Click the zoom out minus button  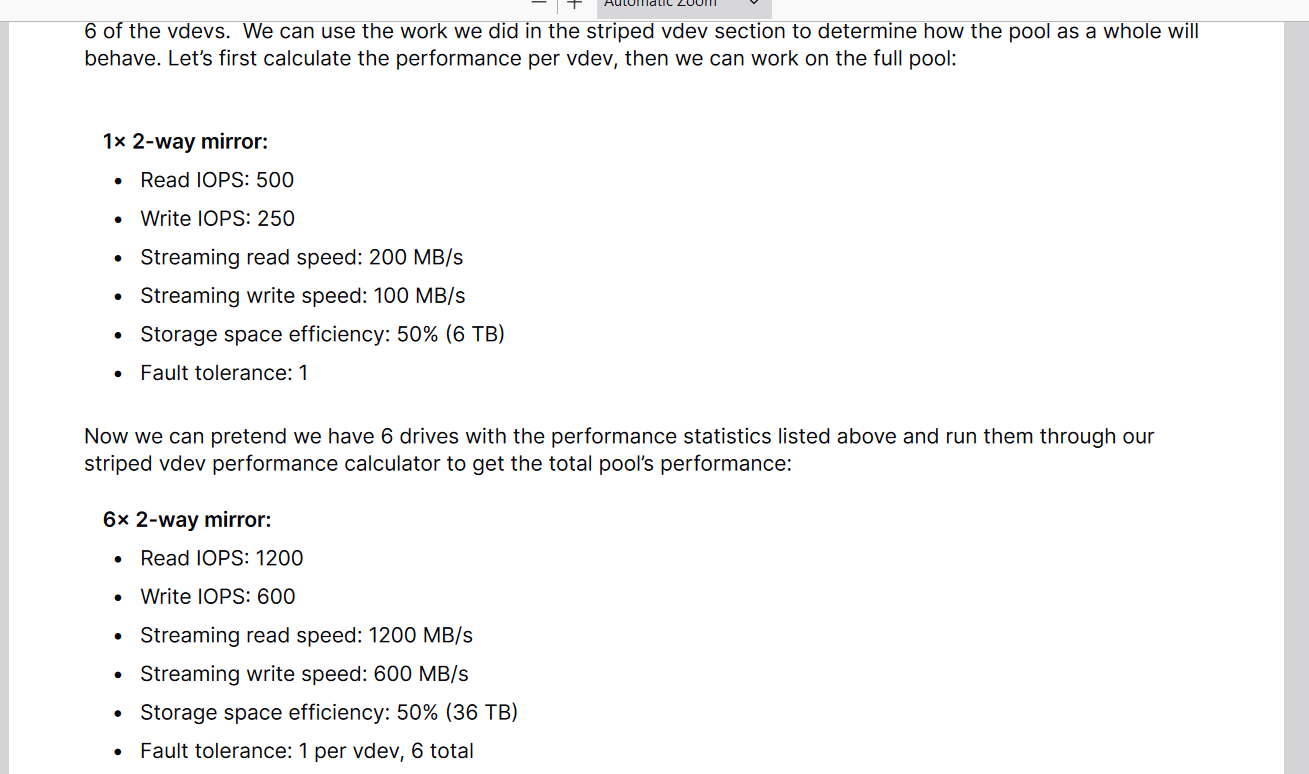click(x=539, y=5)
